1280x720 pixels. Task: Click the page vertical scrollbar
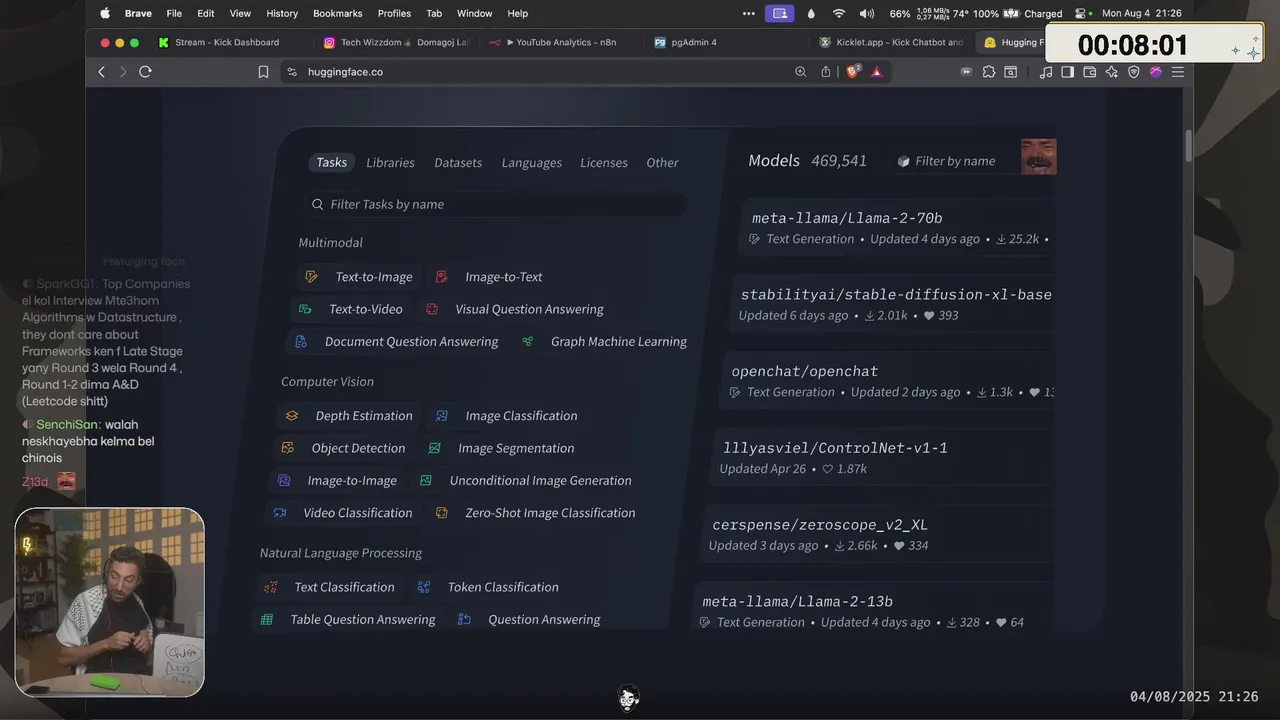(x=1188, y=145)
